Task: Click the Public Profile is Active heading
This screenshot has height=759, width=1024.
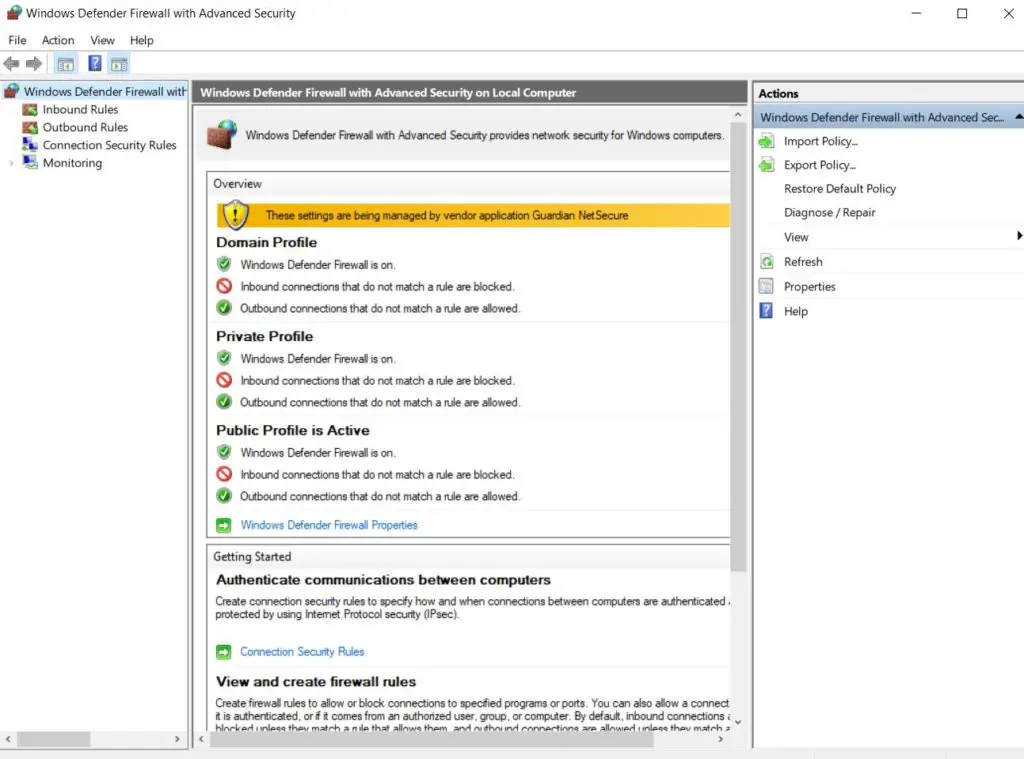Action: pos(293,430)
